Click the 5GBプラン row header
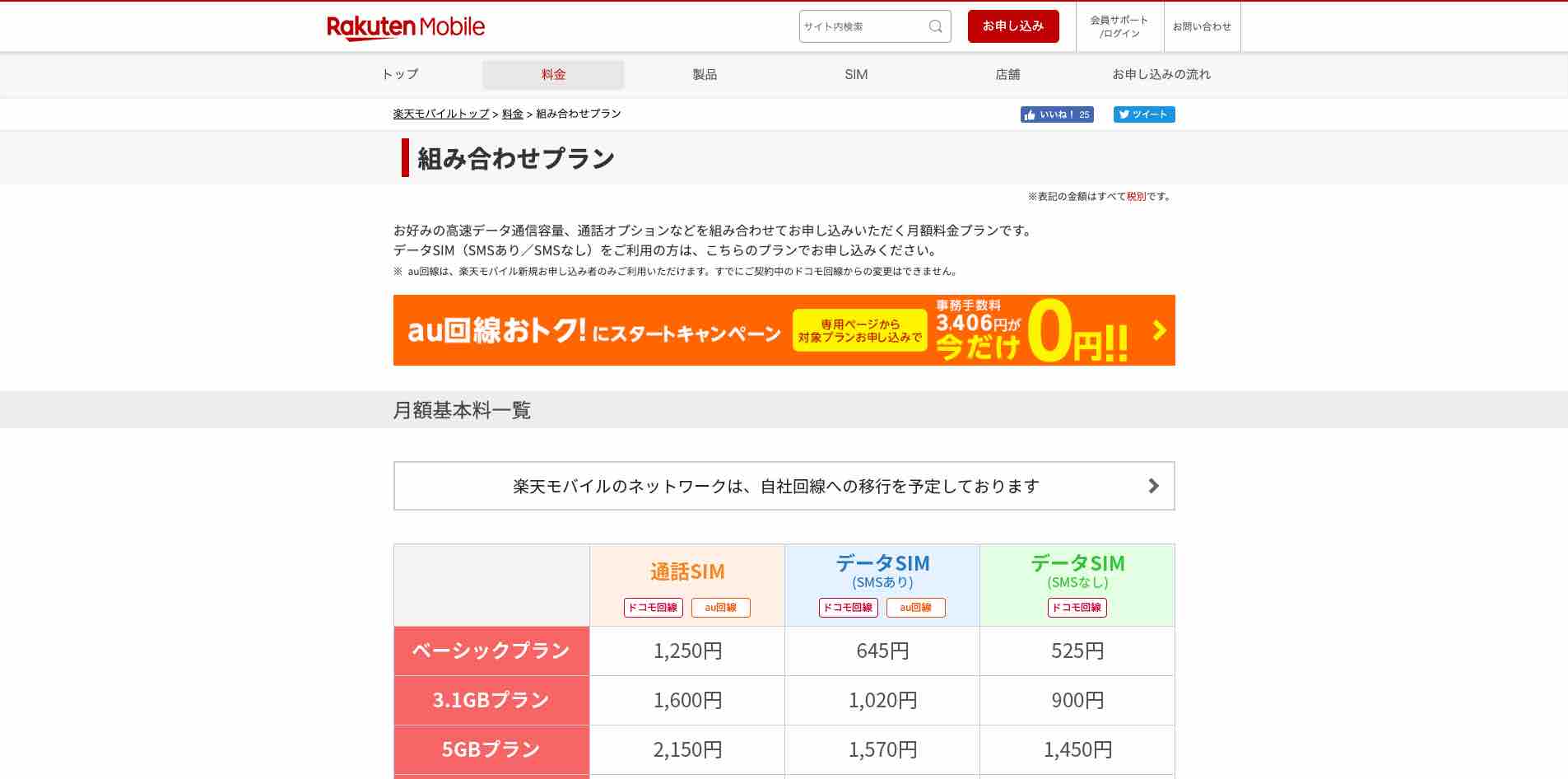 pos(491,749)
